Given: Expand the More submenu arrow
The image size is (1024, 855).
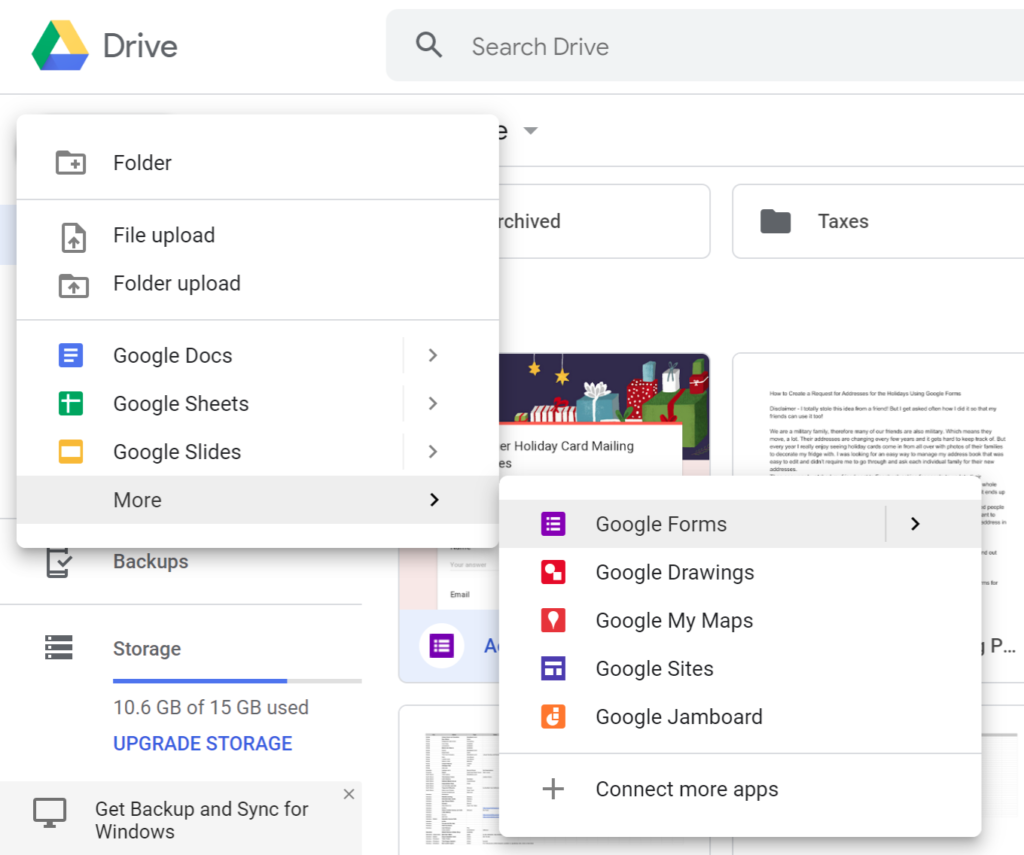Looking at the screenshot, I should [434, 500].
